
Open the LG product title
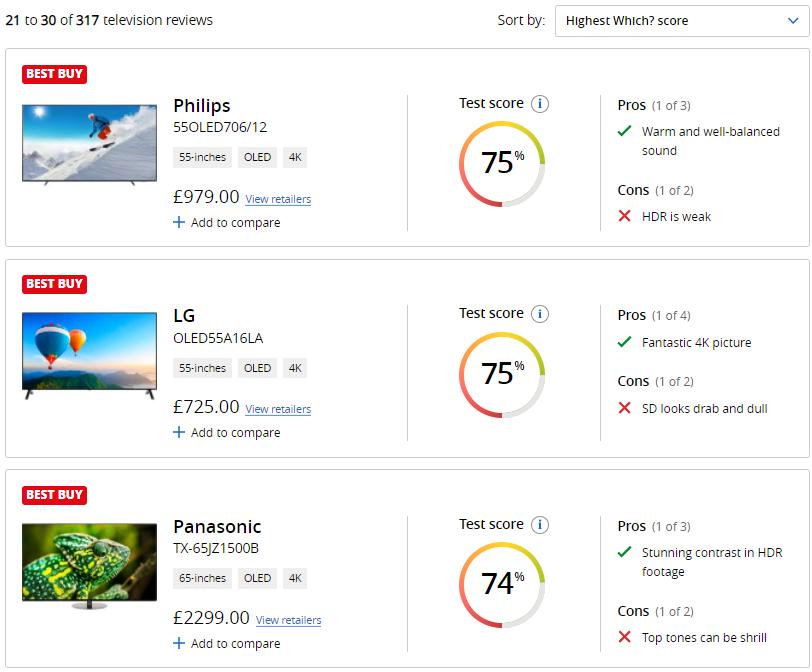pos(184,317)
